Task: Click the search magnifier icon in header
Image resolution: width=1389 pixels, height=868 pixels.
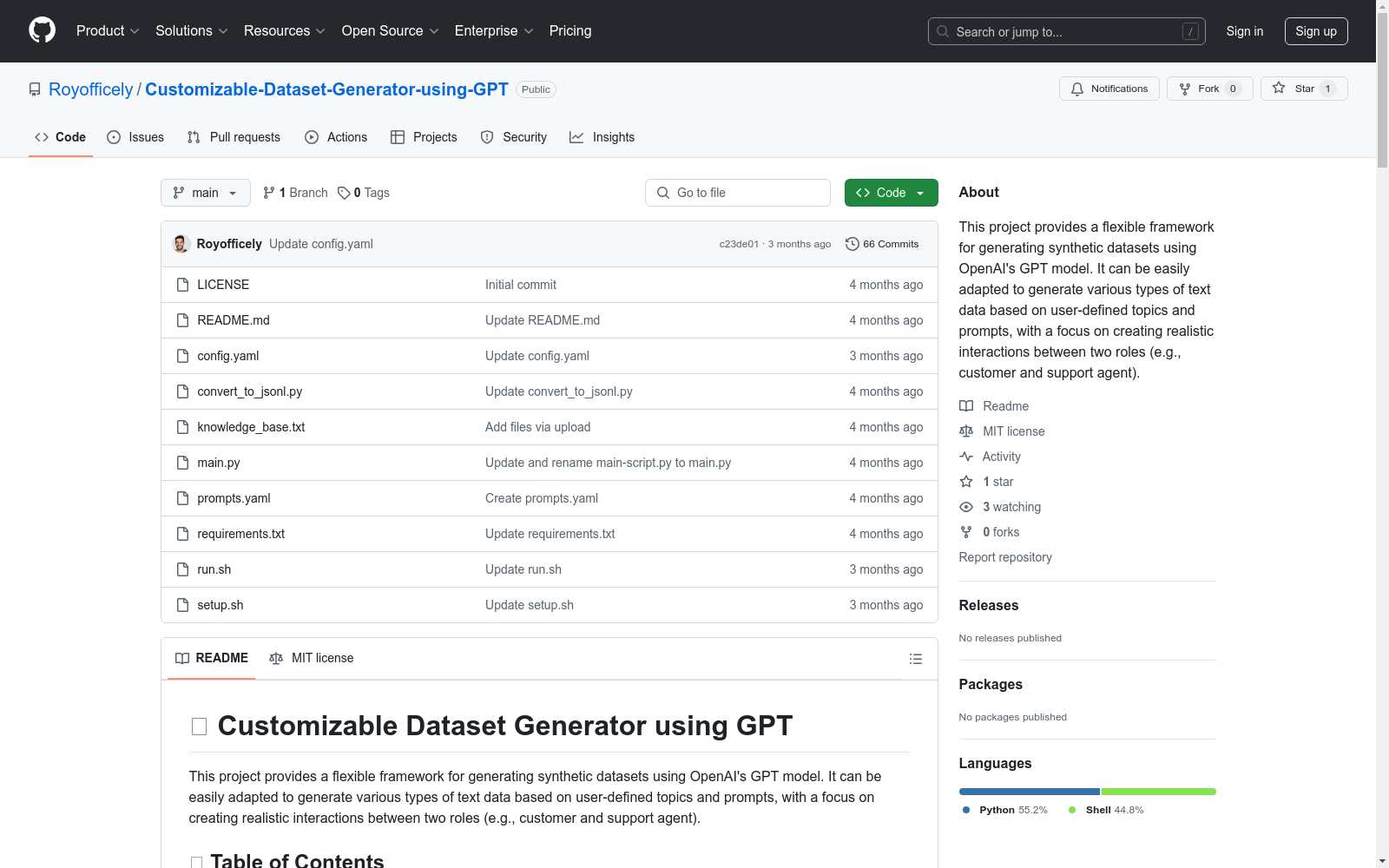Action: click(x=943, y=31)
